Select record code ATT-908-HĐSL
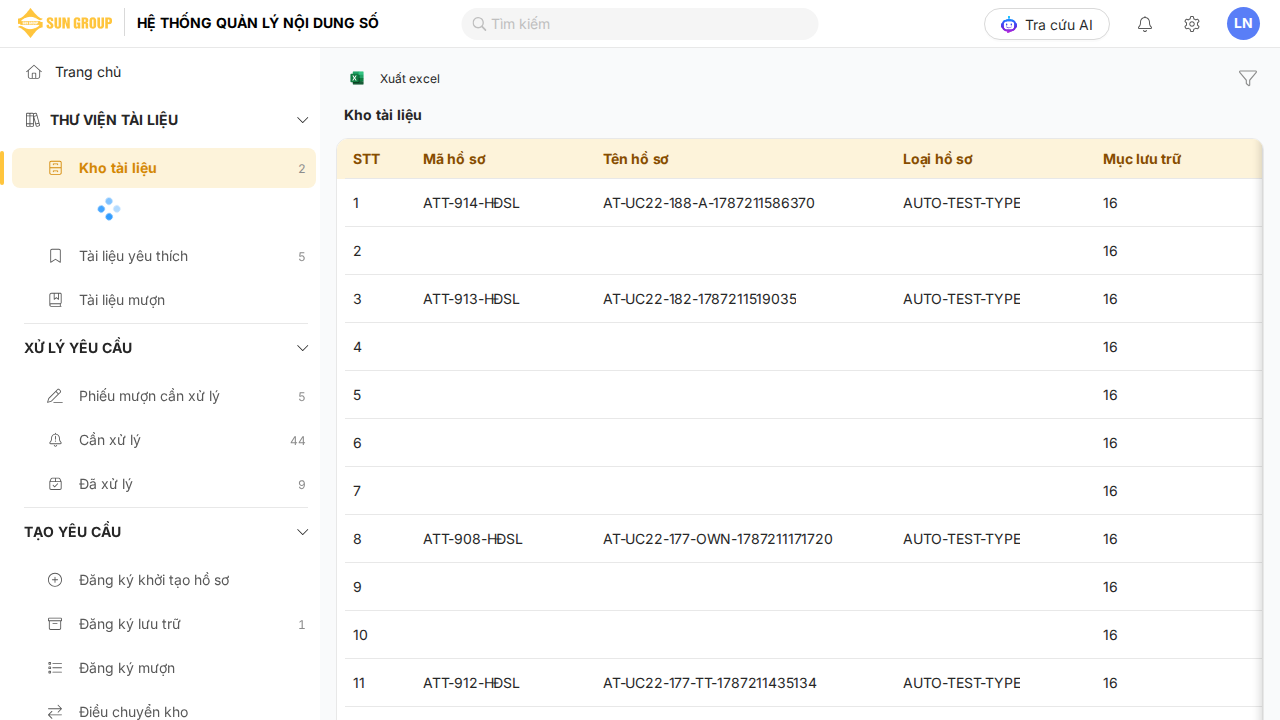This screenshot has height=720, width=1280. 473,539
